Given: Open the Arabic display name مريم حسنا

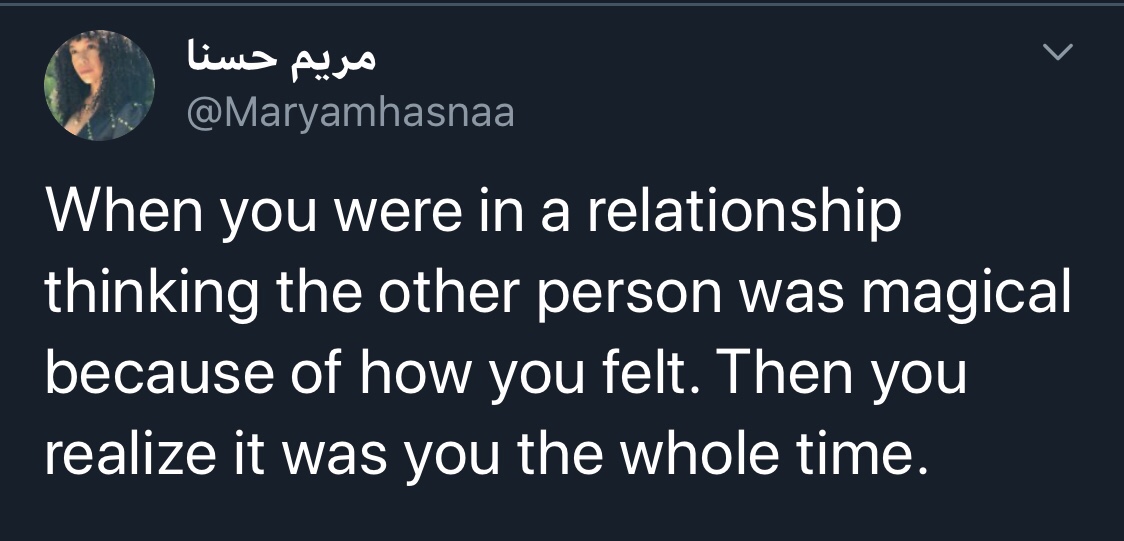Looking at the screenshot, I should (x=281, y=59).
